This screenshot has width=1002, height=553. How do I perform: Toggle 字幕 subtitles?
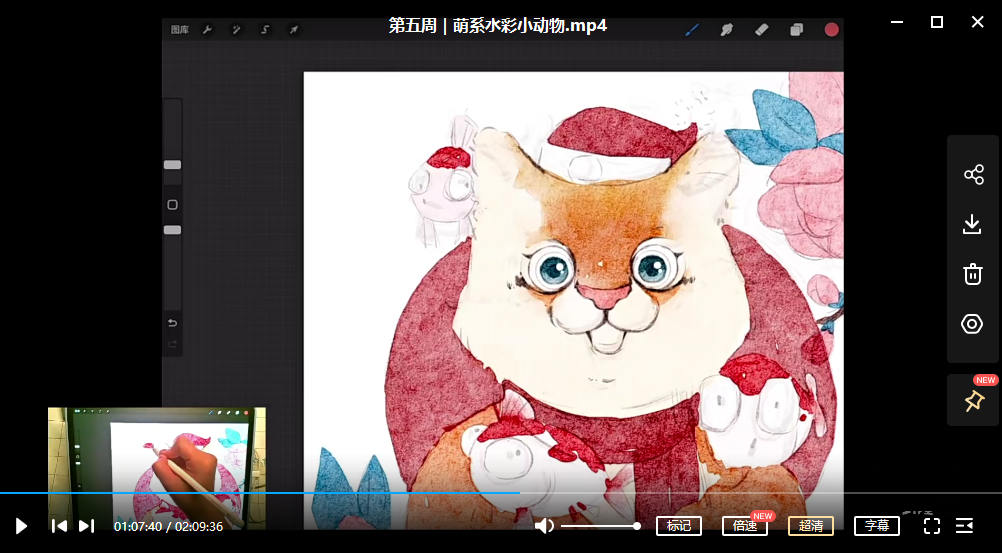(x=876, y=526)
